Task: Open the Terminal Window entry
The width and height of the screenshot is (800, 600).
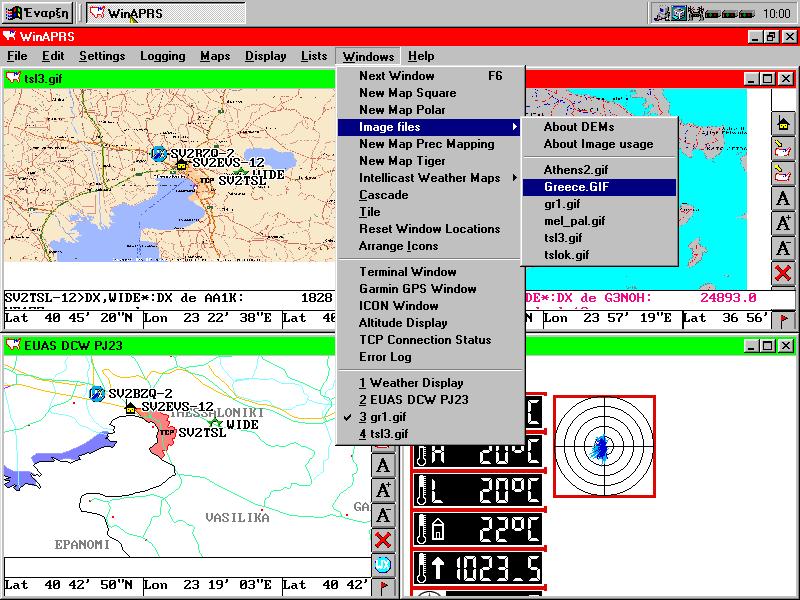Action: coord(429,272)
